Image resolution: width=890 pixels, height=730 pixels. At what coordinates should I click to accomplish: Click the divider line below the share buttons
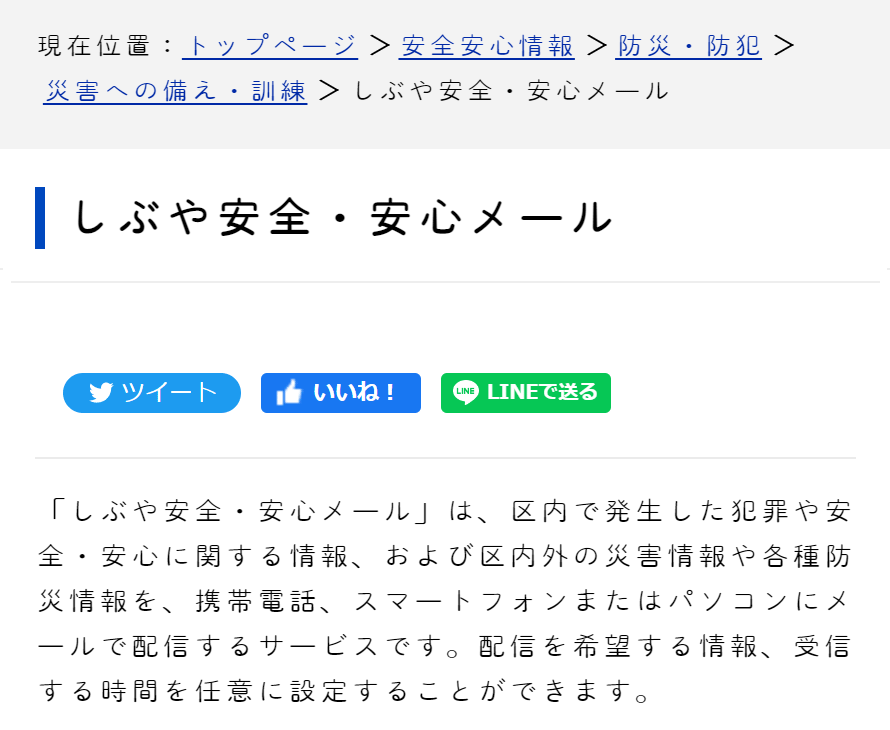[445, 457]
